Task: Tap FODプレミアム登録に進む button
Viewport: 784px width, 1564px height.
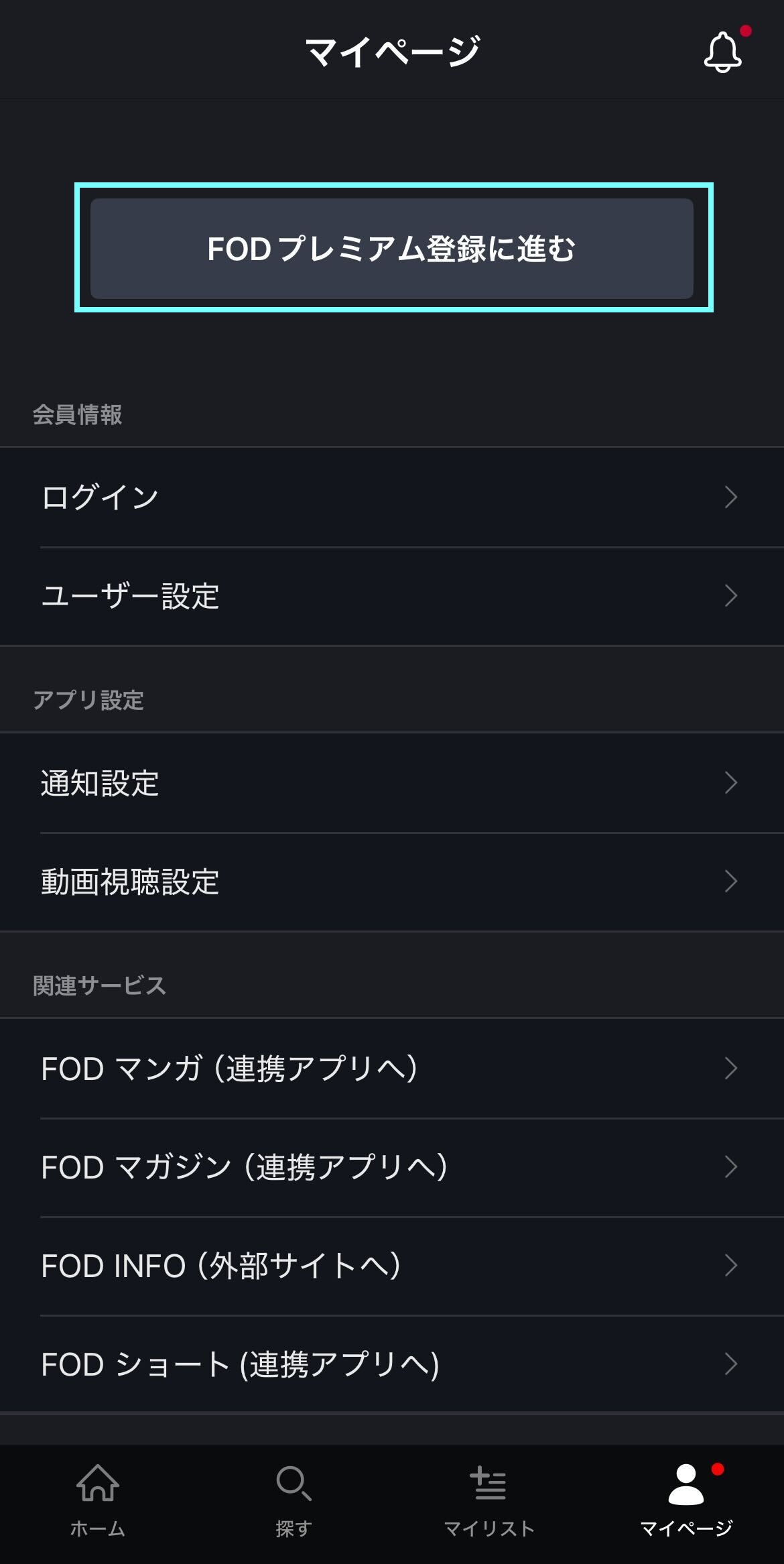Action: pyautogui.click(x=392, y=248)
